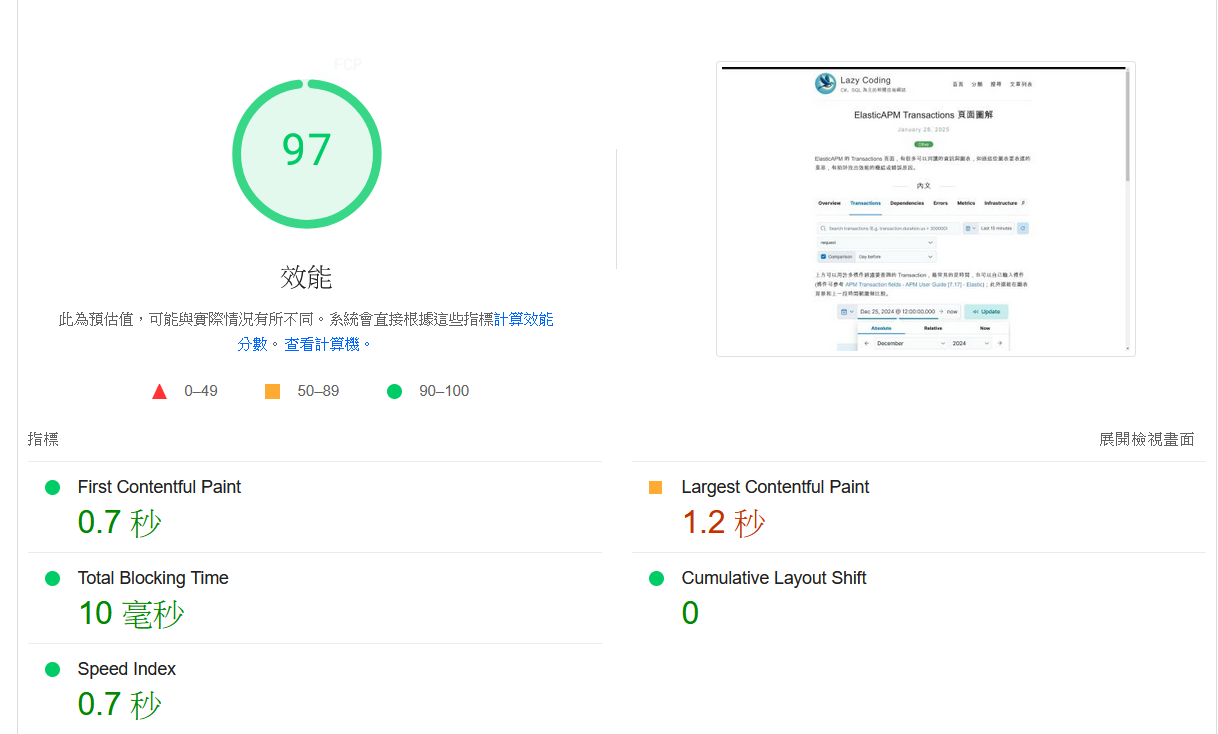The image size is (1218, 734).
Task: Click the green dot beside First Contentful Paint
Action: pos(53,487)
